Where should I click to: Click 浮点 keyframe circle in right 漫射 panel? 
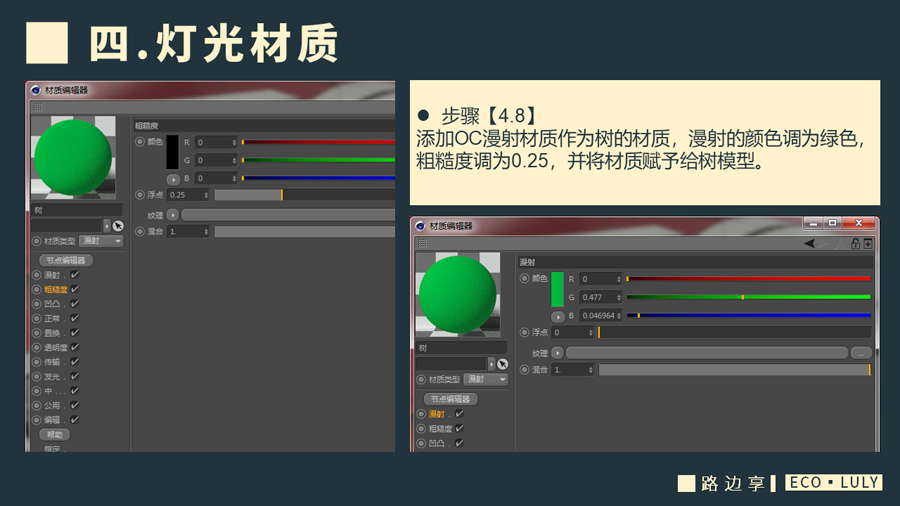point(524,332)
